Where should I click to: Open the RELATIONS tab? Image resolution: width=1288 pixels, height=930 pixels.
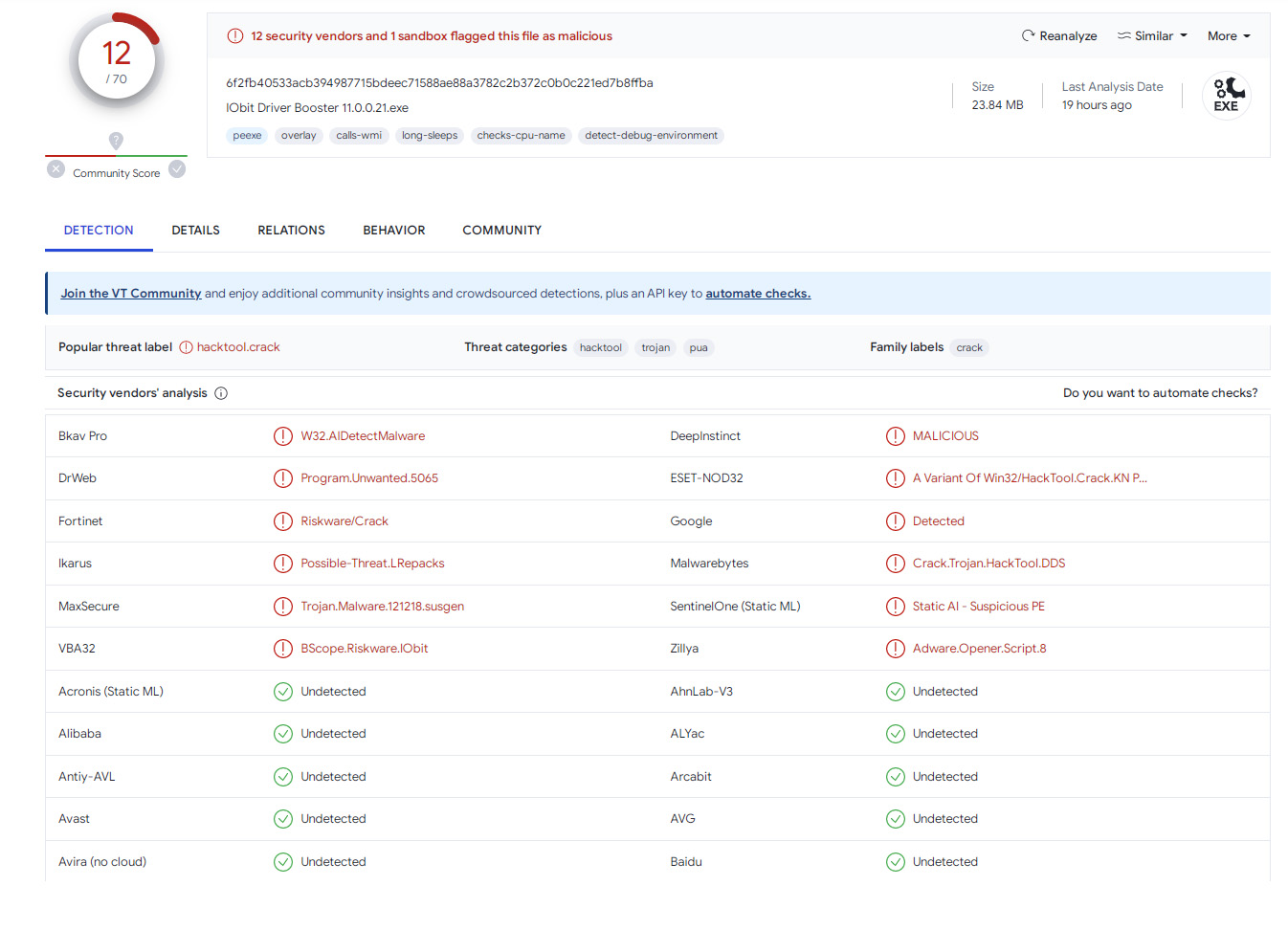292,231
